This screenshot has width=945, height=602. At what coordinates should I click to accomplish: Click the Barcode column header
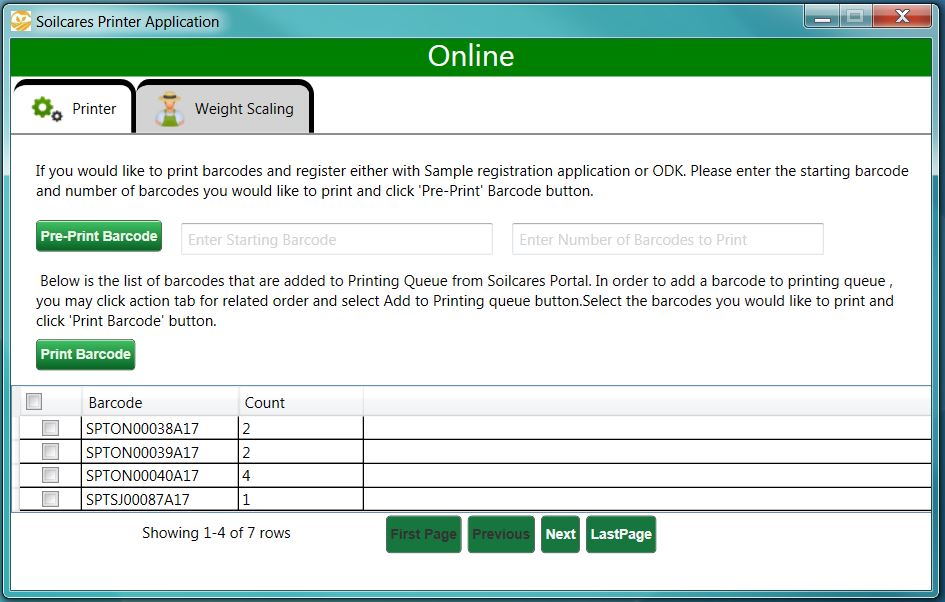pos(160,402)
